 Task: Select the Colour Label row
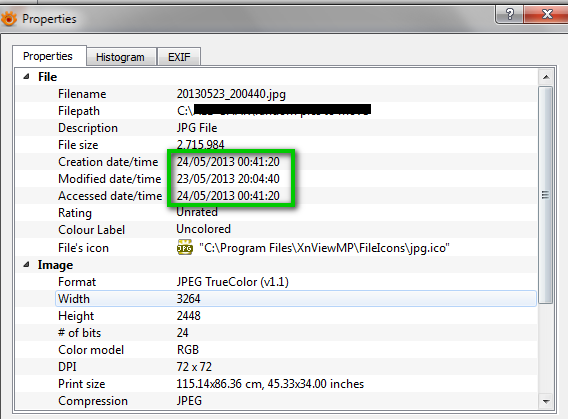(276, 230)
